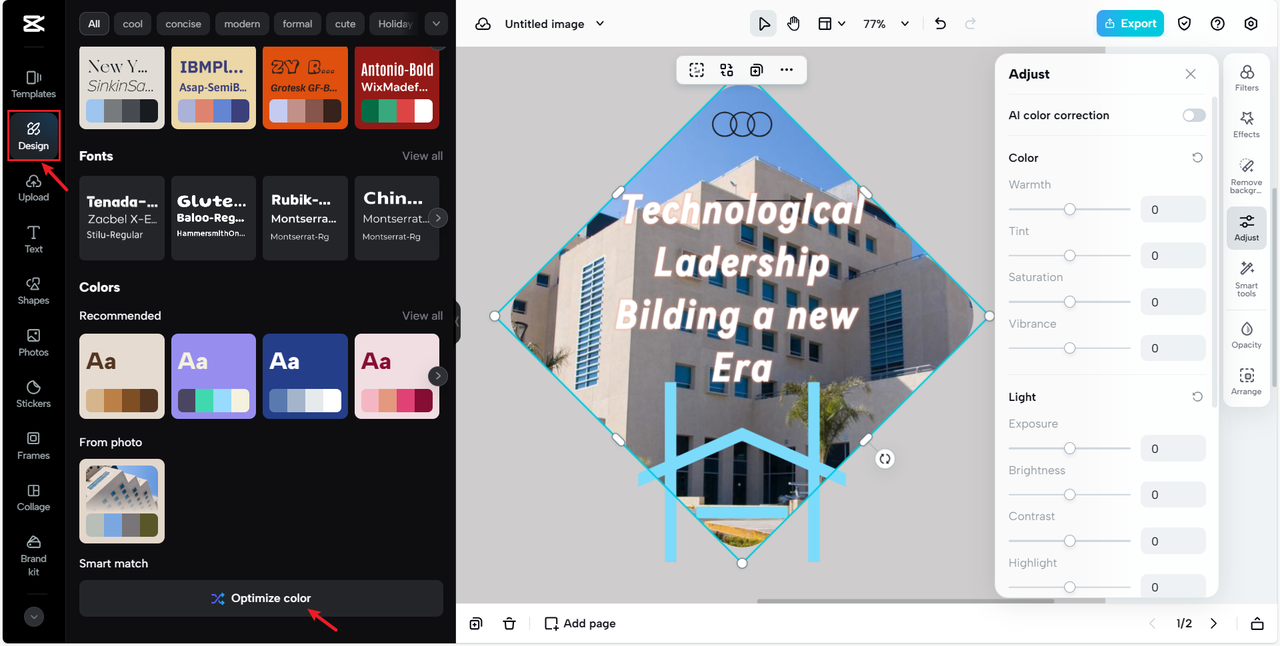The height and width of the screenshot is (646, 1280).
Task: Select the All filter tag
Action: 93,24
